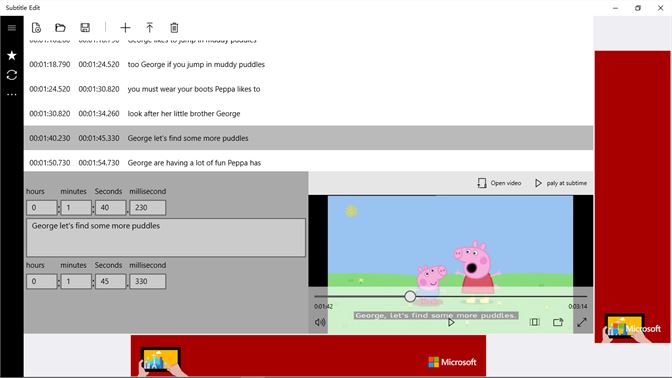
Task: Expand the three dots more options in the sidebar
Action: [12, 94]
